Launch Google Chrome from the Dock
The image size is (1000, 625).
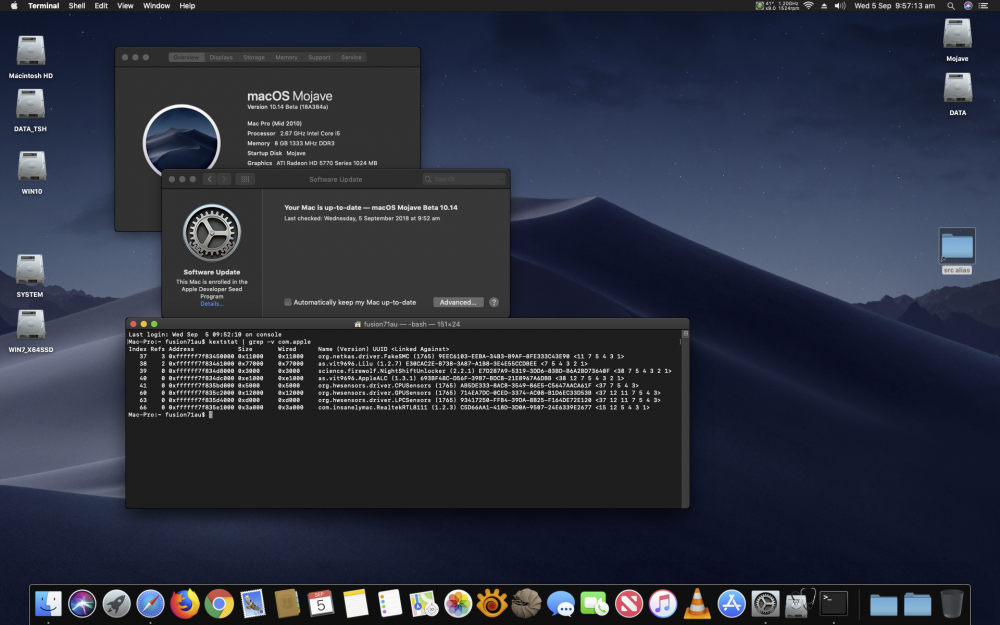pyautogui.click(x=219, y=603)
